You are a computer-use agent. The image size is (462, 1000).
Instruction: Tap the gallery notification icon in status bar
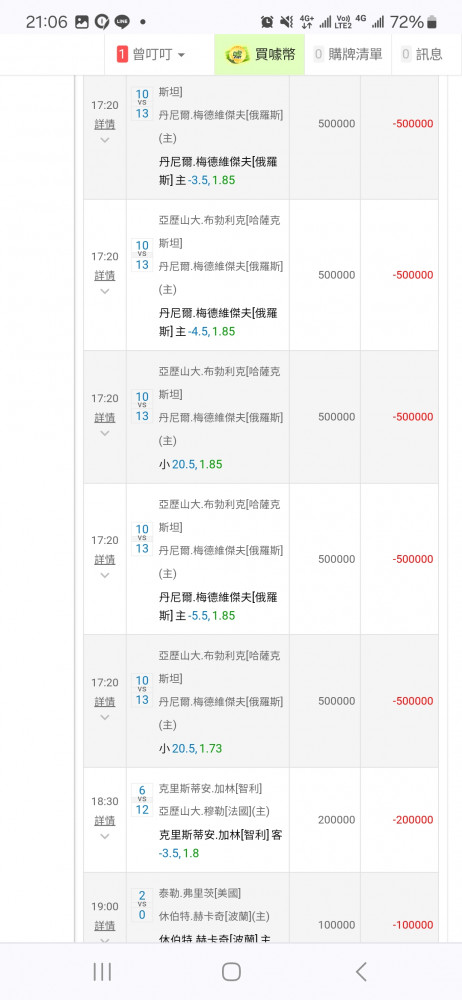pyautogui.click(x=82, y=22)
